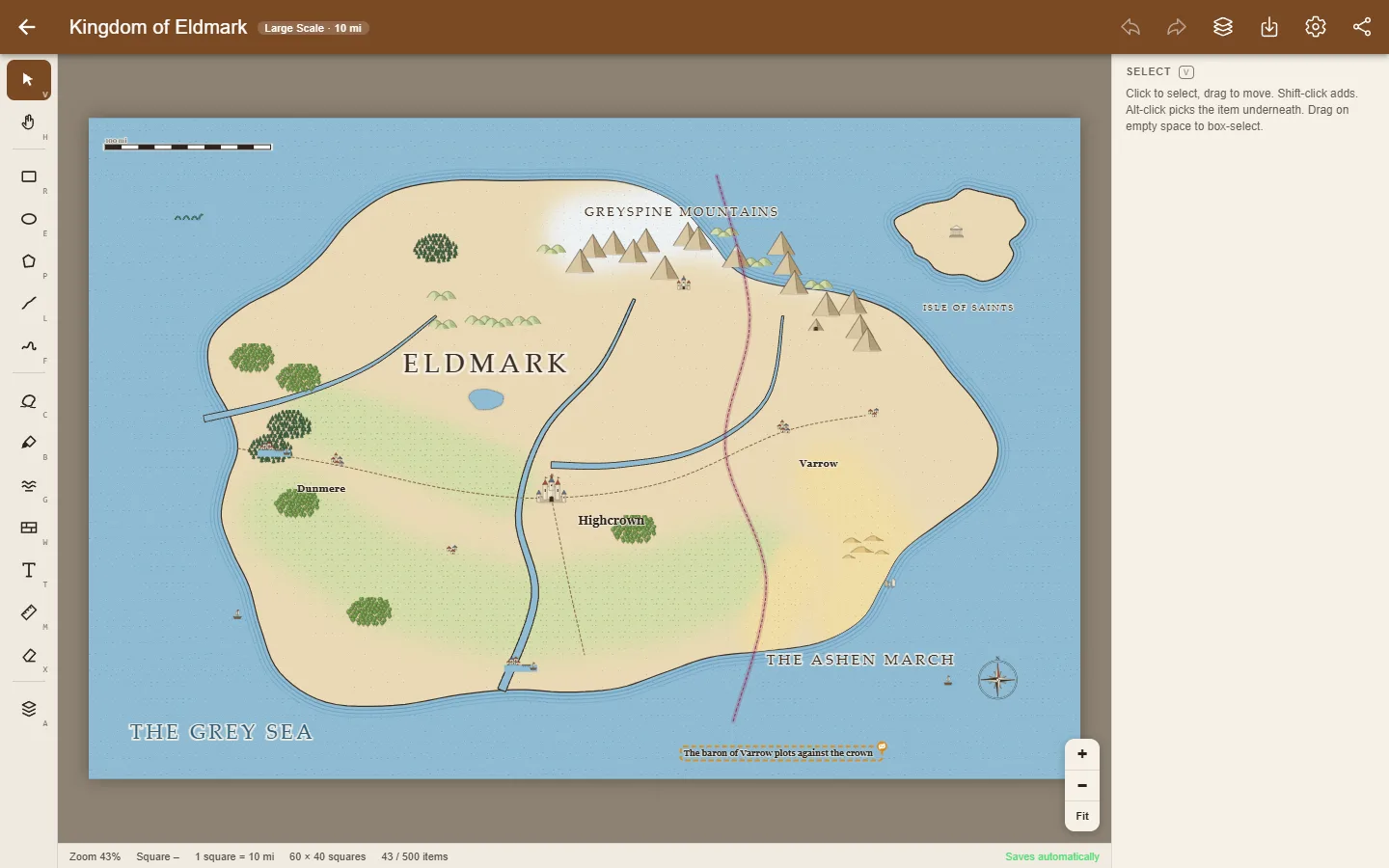Click the baron of Varrow note
This screenshot has height=868, width=1389.
(x=778, y=753)
